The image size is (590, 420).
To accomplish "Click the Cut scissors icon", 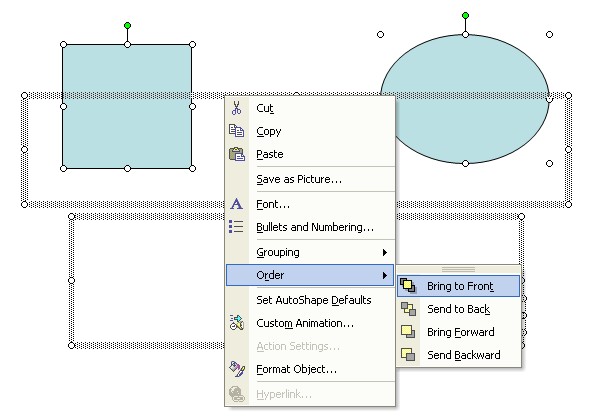I will click(x=236, y=108).
